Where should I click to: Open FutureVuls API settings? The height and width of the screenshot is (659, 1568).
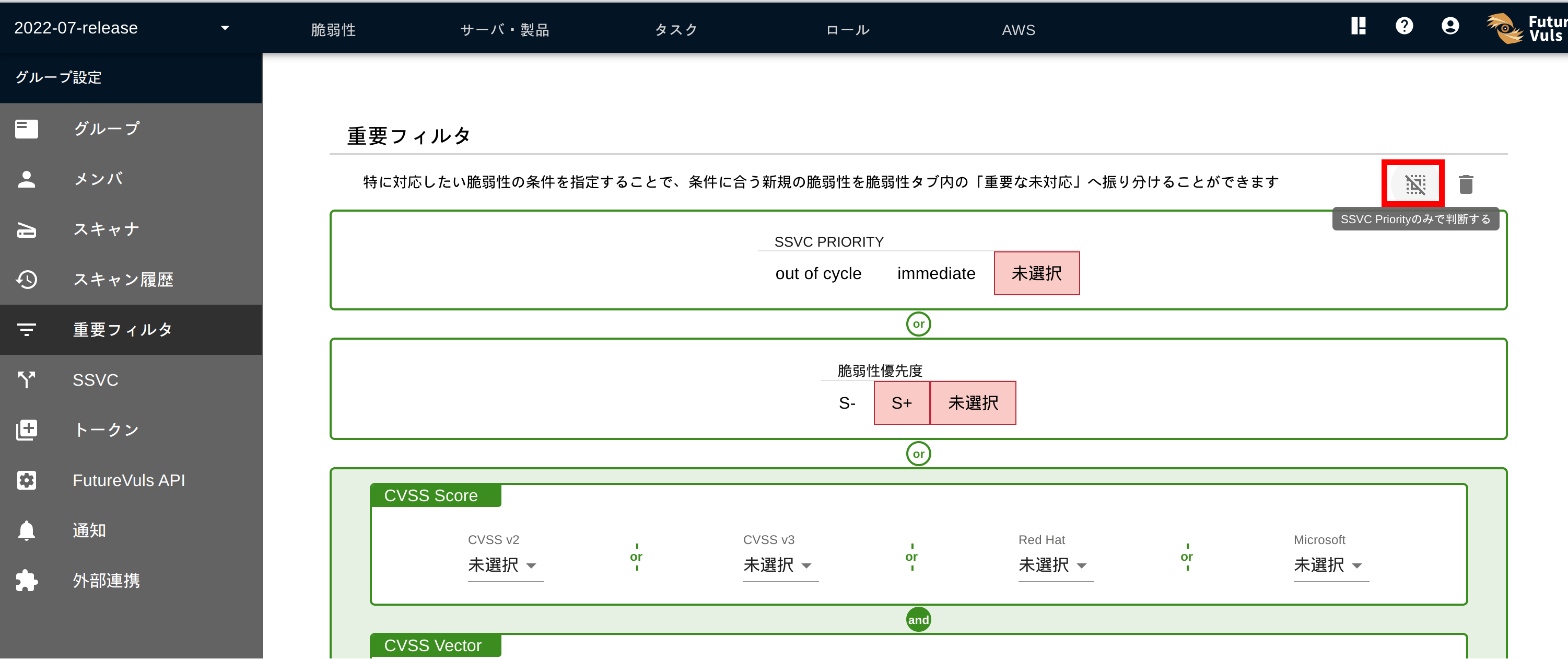(128, 481)
